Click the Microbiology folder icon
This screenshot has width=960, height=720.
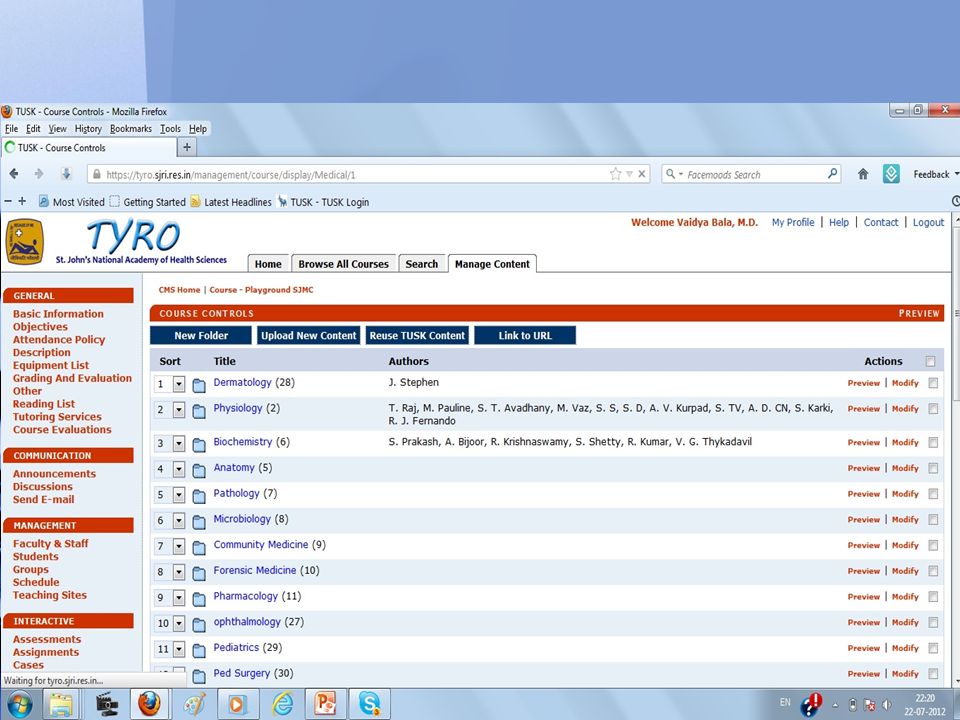point(199,522)
